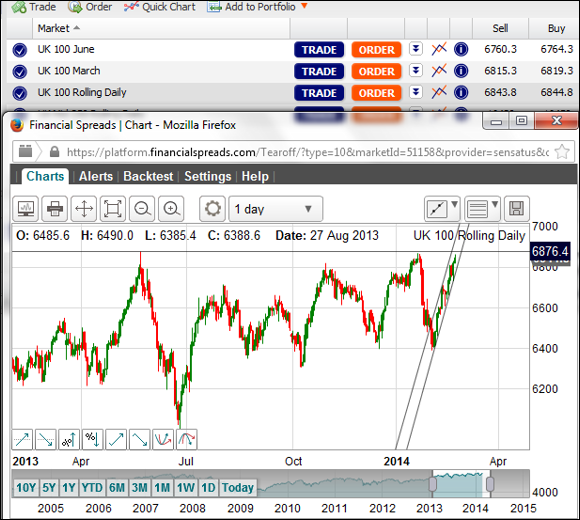Expand the UK 100 June row options arrow
This screenshot has height=520, width=580.
[416, 49]
